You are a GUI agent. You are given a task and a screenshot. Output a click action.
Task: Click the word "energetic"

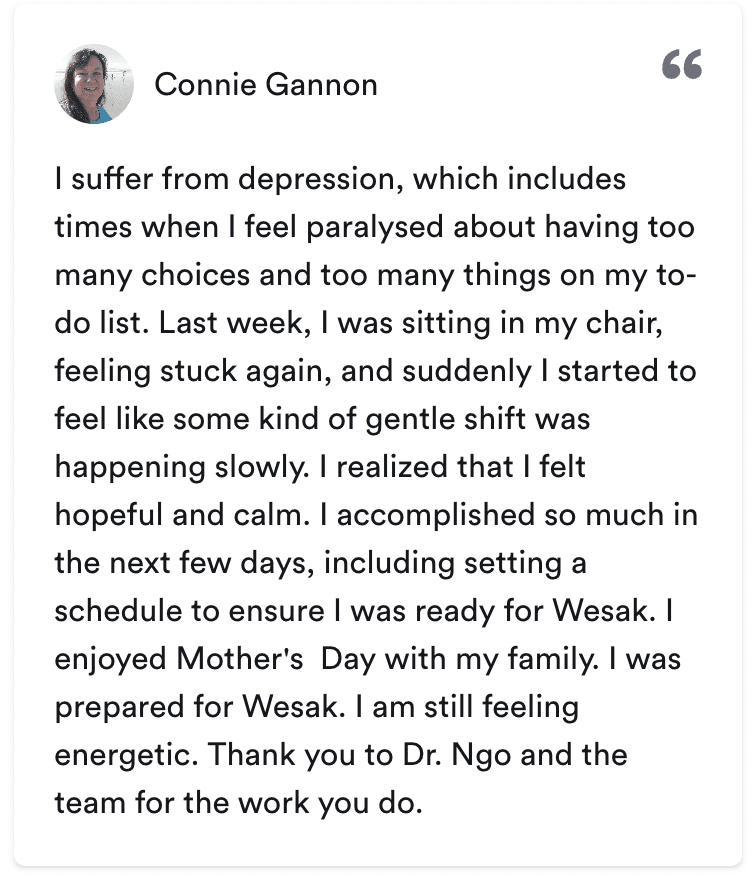[x=125, y=755]
